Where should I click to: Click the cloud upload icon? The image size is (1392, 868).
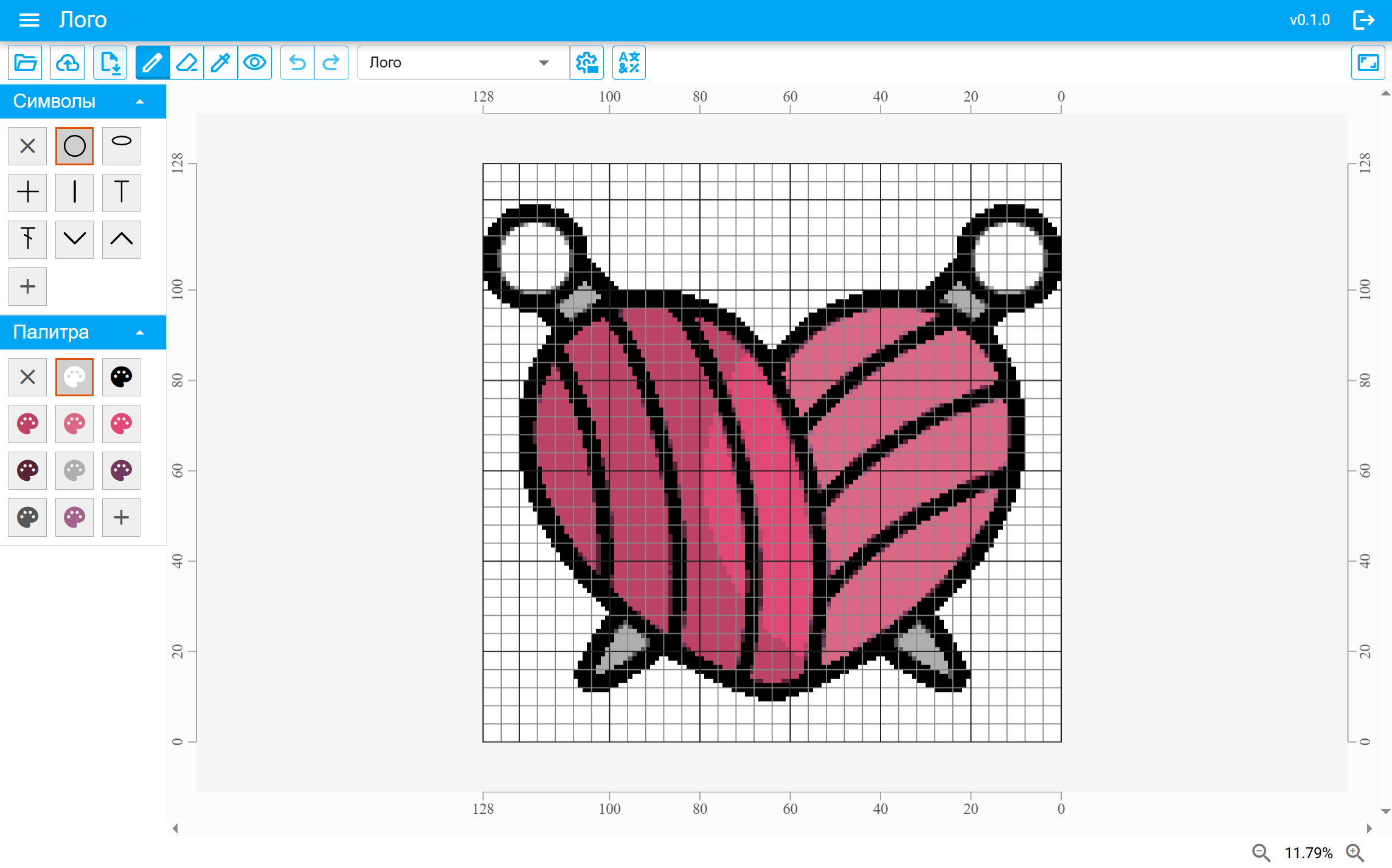68,63
